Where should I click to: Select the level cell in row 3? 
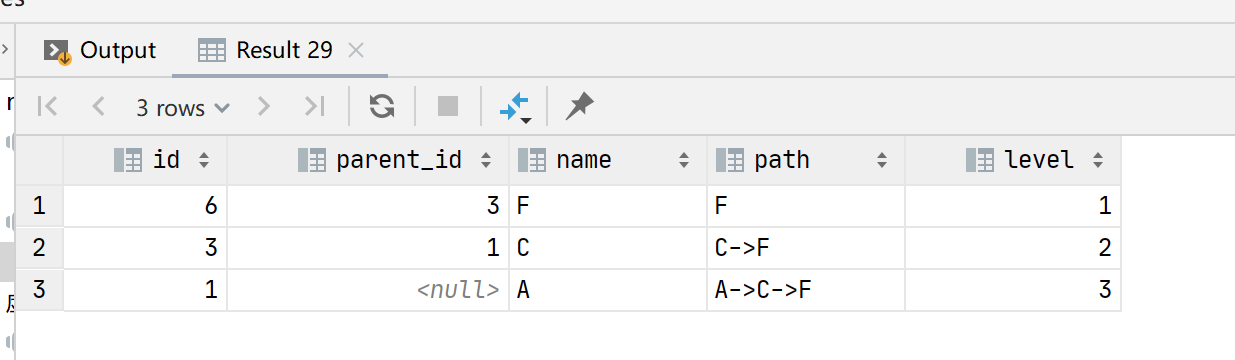pyautogui.click(x=1013, y=290)
